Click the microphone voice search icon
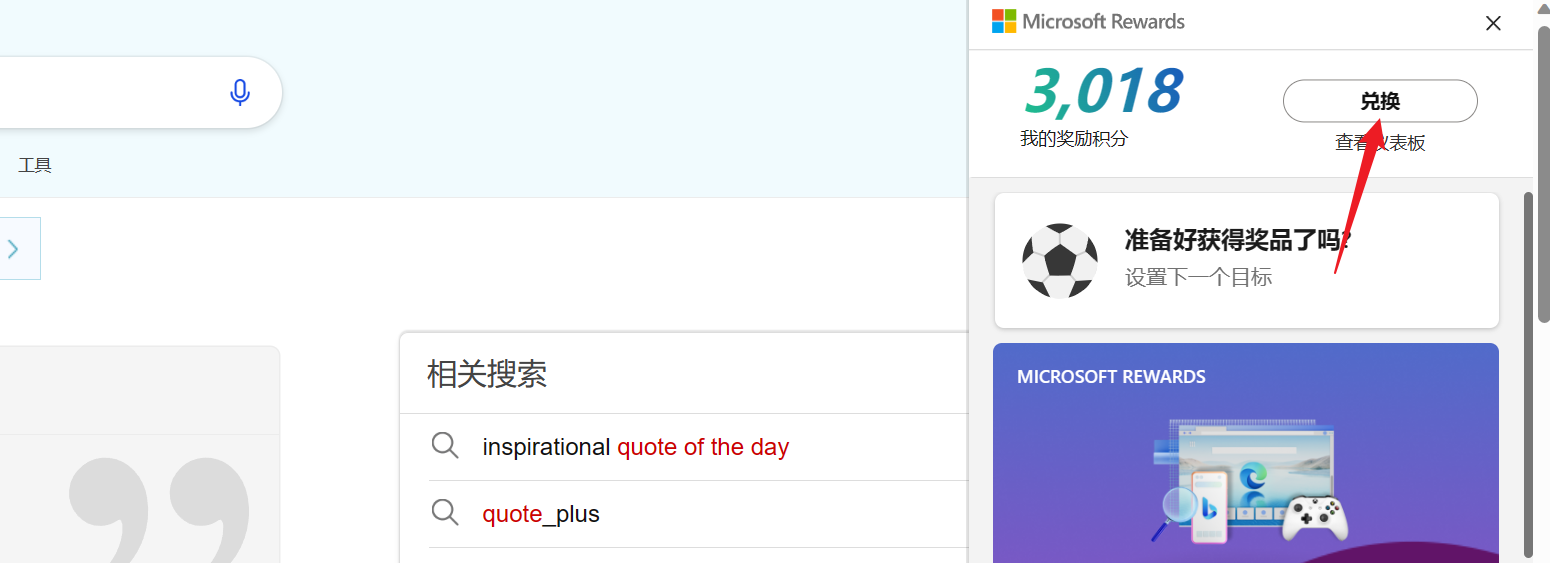Image resolution: width=1550 pixels, height=563 pixels. (239, 92)
